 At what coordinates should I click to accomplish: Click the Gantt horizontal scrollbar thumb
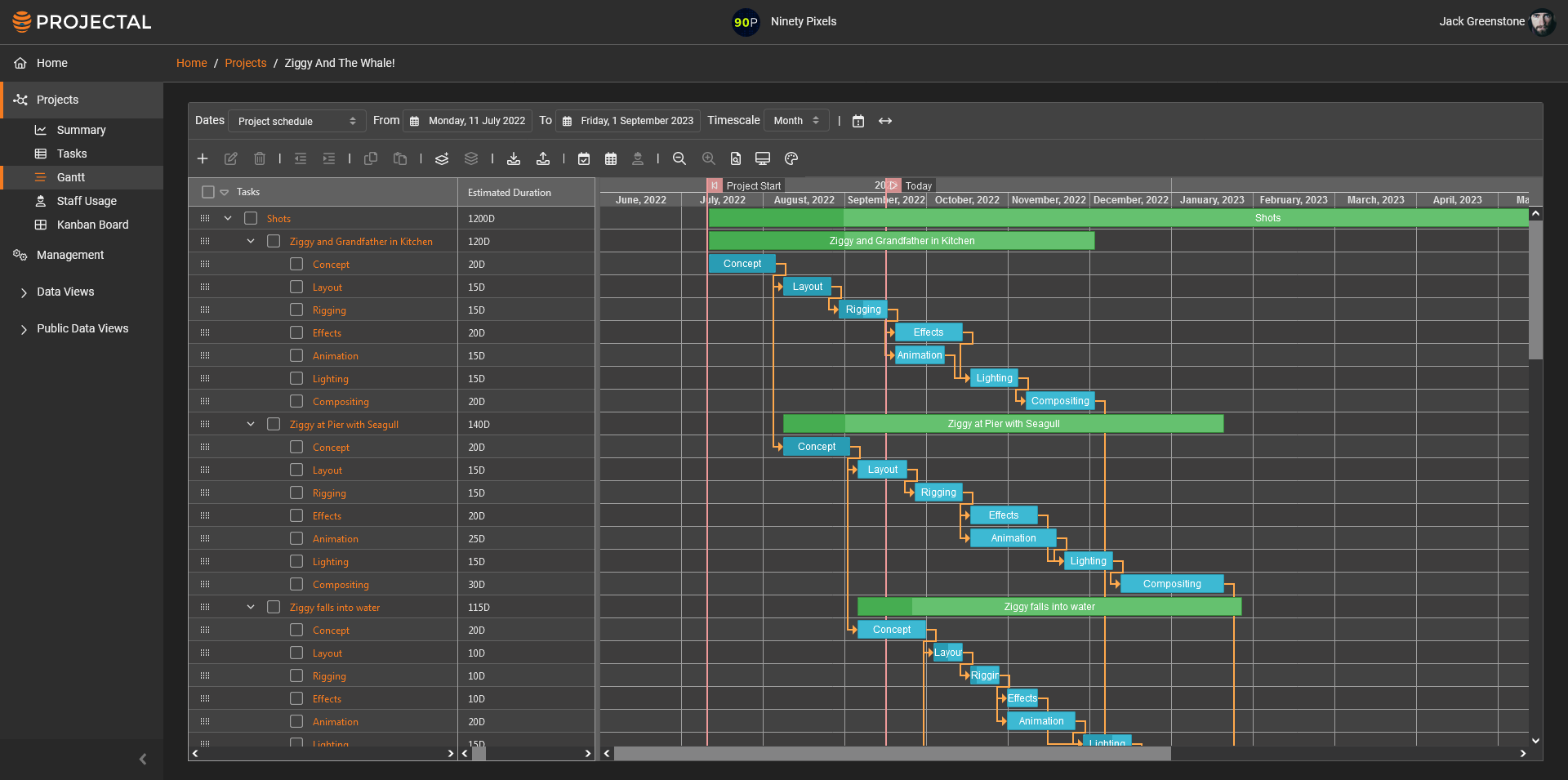[892, 753]
